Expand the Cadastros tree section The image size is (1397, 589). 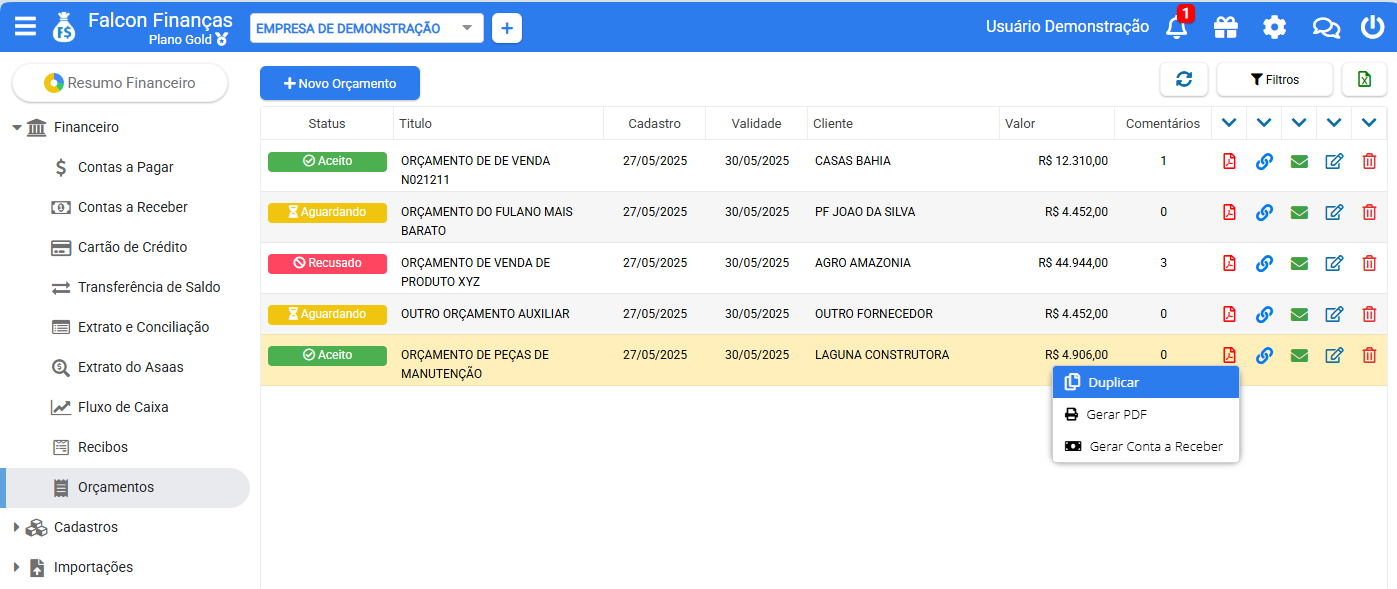point(16,527)
